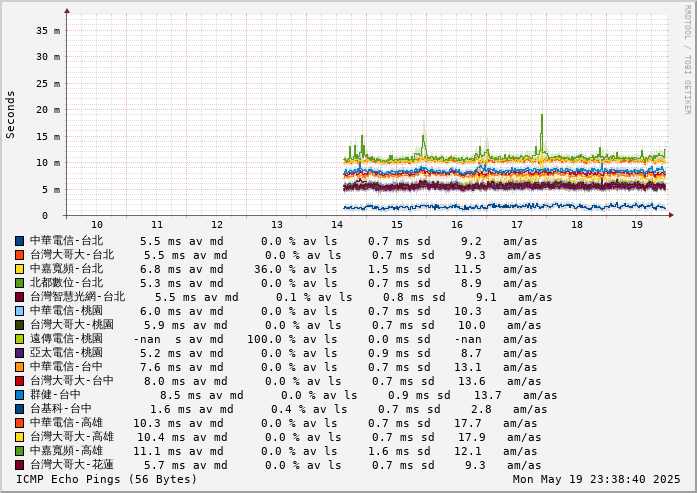697x493 pixels.
Task: Click the orange swatch for 中華電信-台中
Action: pyautogui.click(x=20, y=367)
